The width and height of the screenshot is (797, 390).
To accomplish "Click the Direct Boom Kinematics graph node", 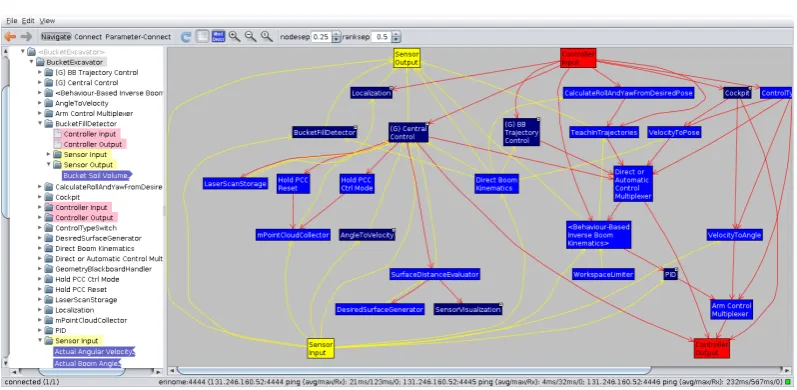I will click(497, 184).
